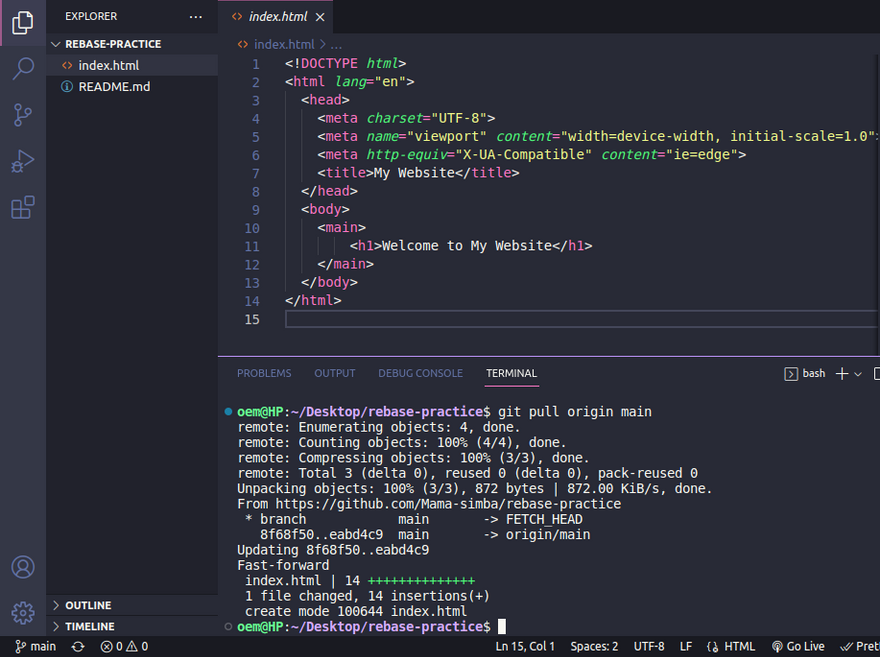Viewport: 880px width, 657px height.
Task: Switch to the OUTPUT panel tab
Action: [x=334, y=373]
